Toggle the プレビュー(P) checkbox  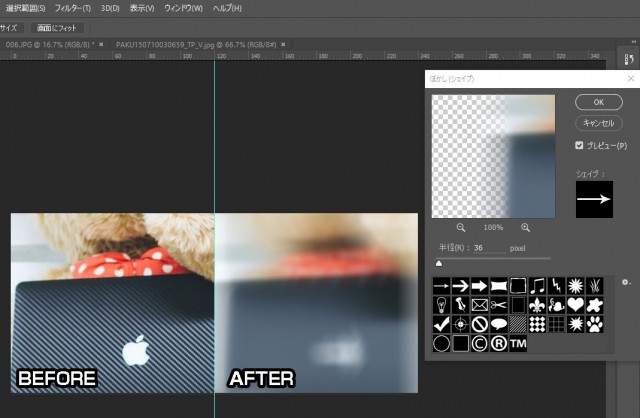coord(581,145)
